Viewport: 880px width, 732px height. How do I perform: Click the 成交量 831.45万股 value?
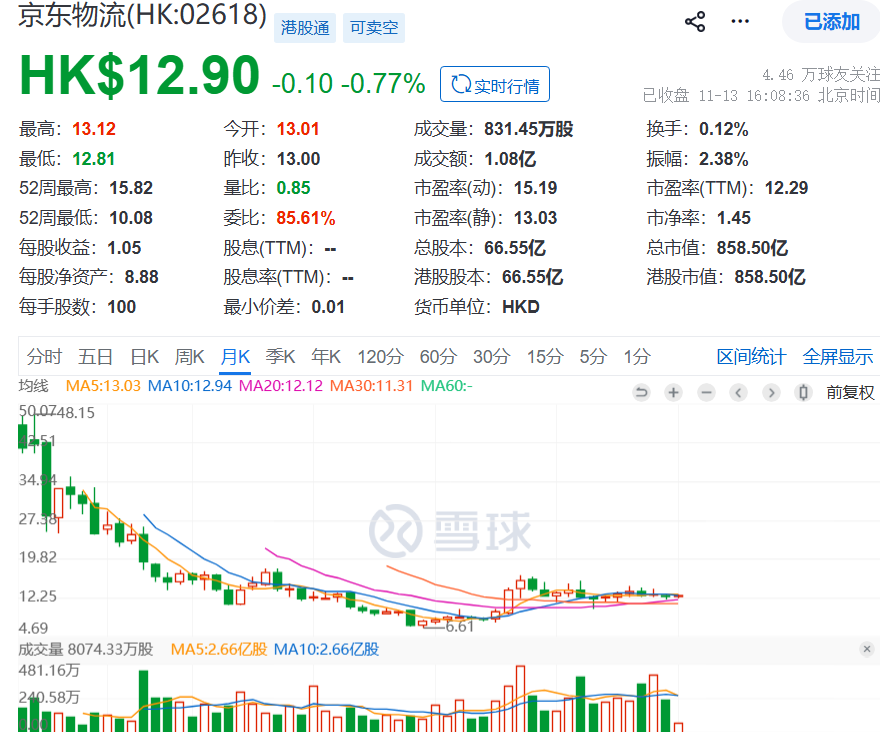tap(529, 129)
